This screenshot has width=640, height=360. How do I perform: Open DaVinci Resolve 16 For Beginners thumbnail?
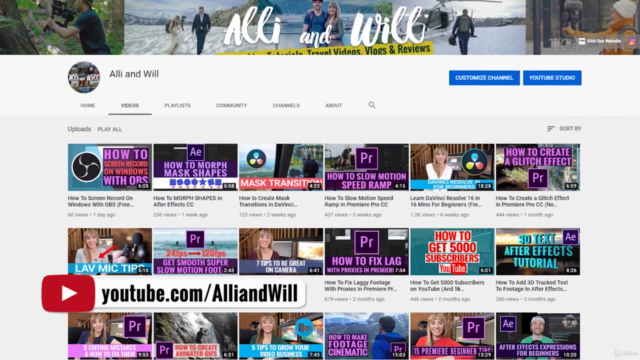coord(452,167)
